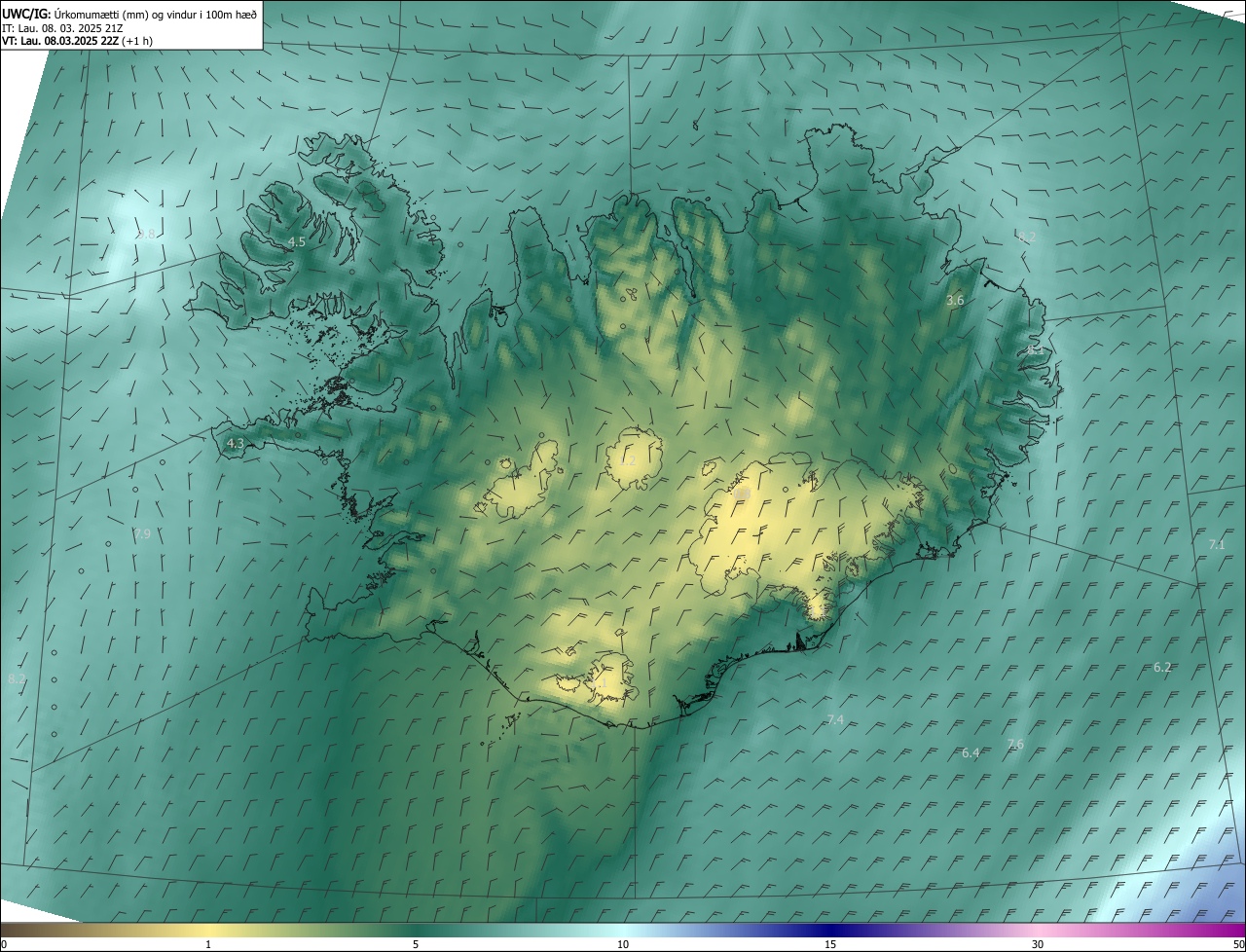This screenshot has height=952, width=1246.
Task: Click the 7.4 value south of the coast
Action: (x=835, y=720)
